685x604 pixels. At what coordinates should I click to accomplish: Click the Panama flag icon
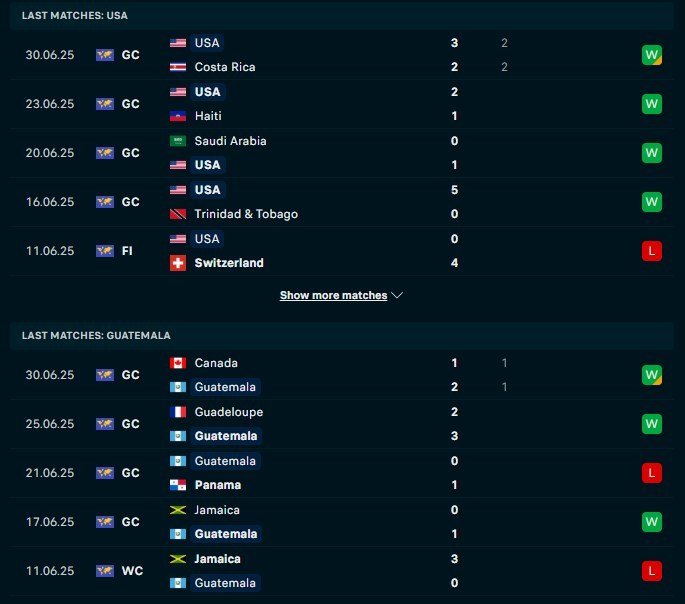[178, 485]
